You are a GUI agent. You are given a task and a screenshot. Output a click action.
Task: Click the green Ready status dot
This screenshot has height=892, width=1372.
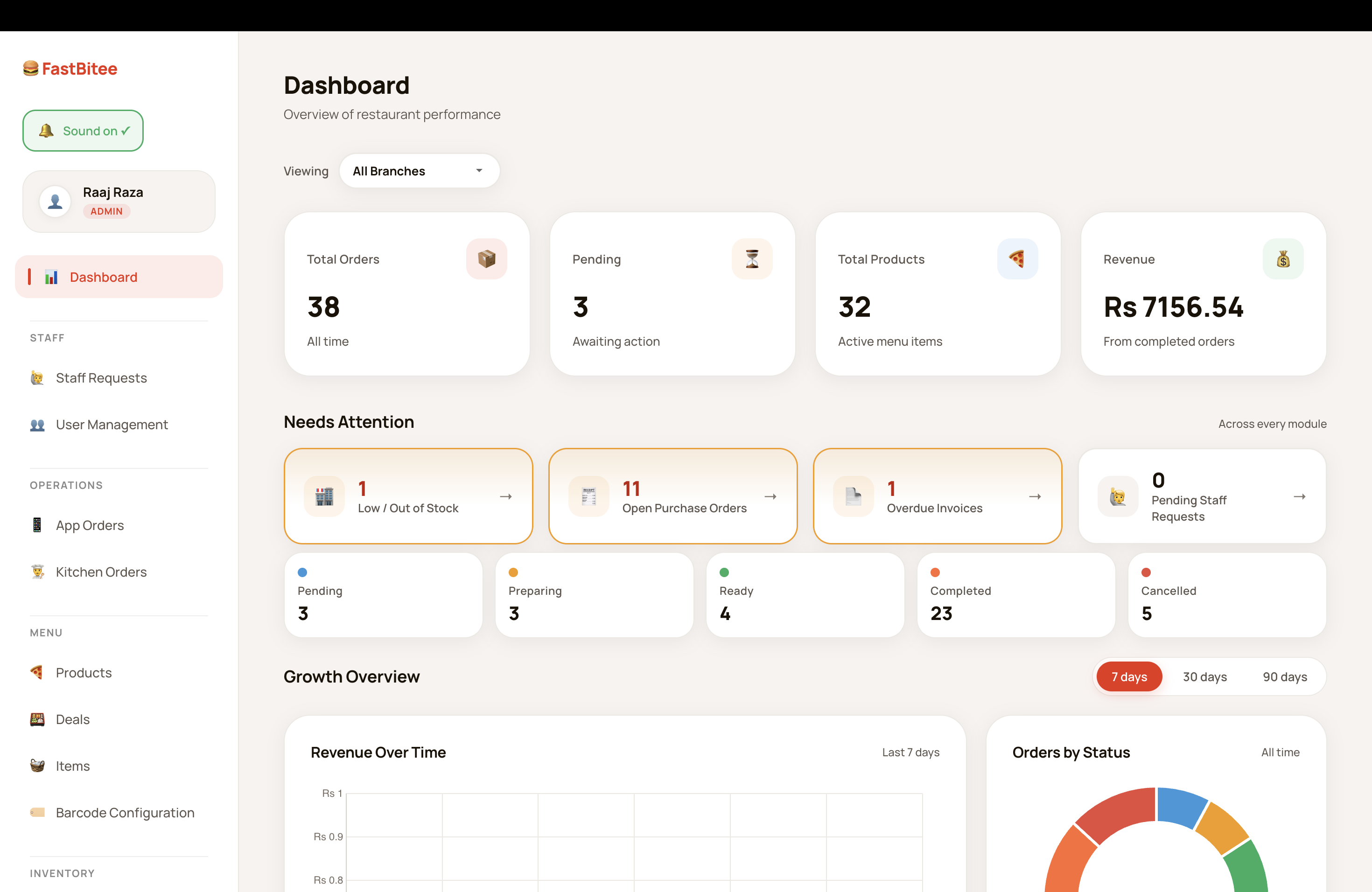click(x=724, y=572)
